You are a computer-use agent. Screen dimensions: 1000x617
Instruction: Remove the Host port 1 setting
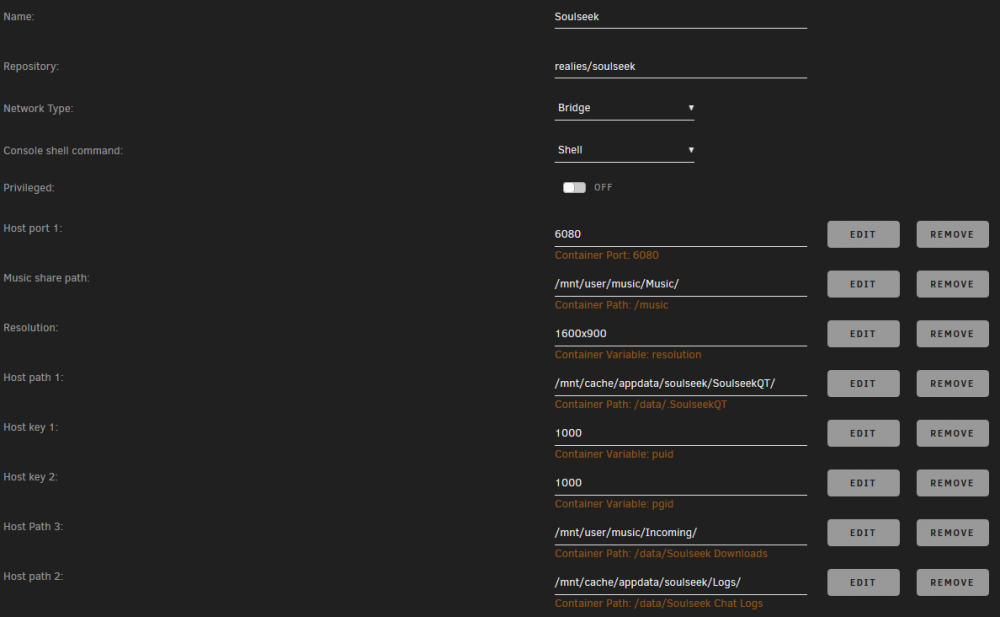[953, 234]
